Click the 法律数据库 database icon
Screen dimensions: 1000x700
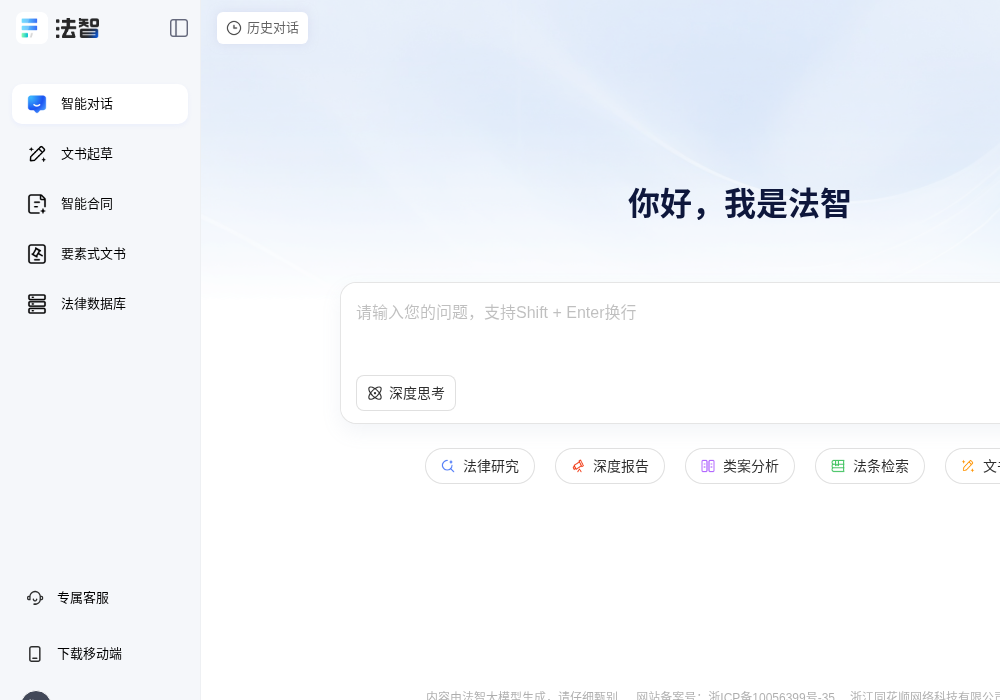point(37,304)
